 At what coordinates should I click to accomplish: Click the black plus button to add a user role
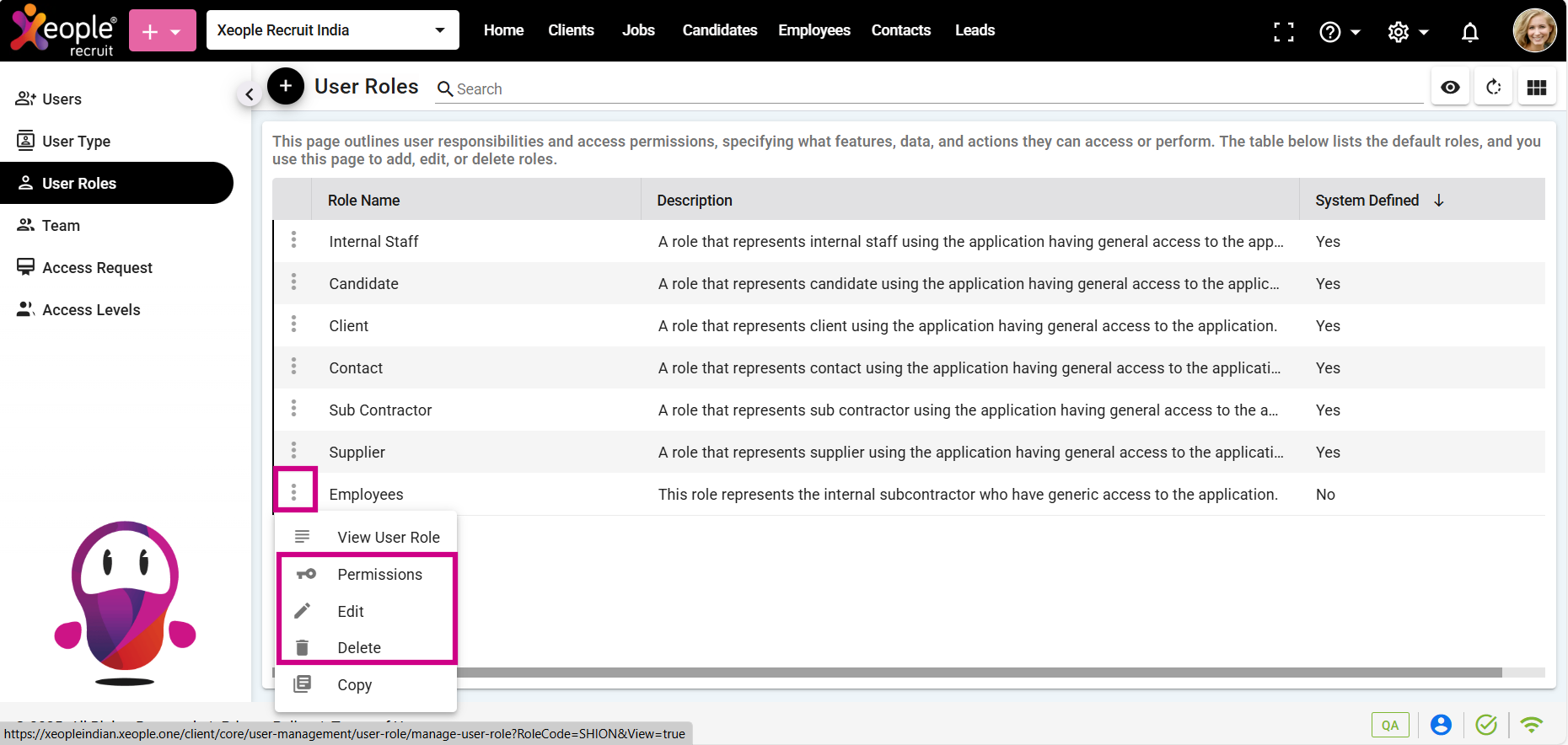(x=286, y=86)
